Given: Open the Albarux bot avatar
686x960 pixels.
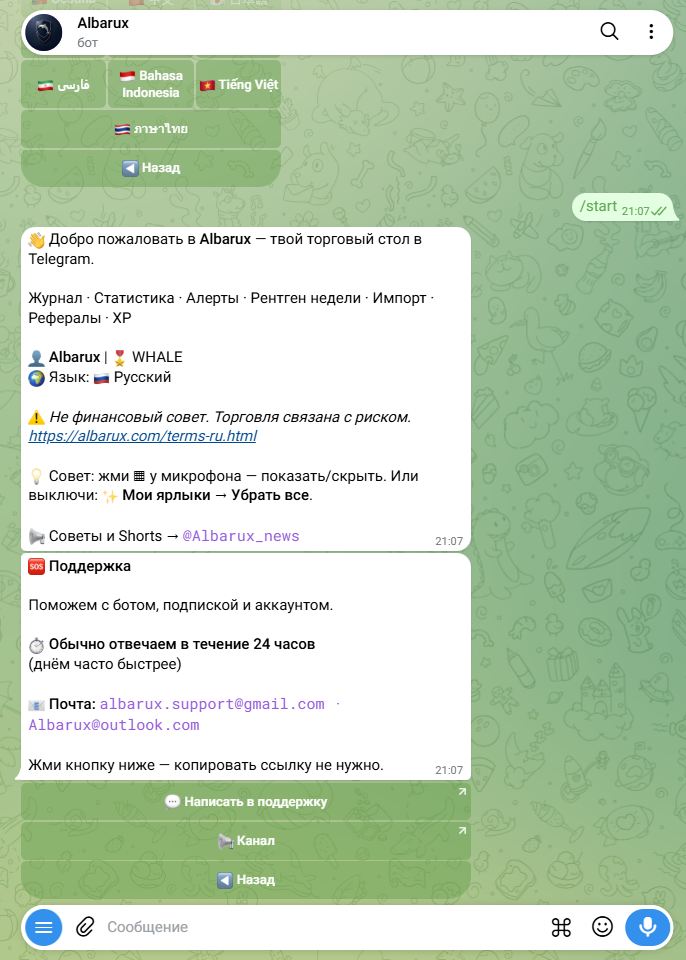Looking at the screenshot, I should coord(44,32).
